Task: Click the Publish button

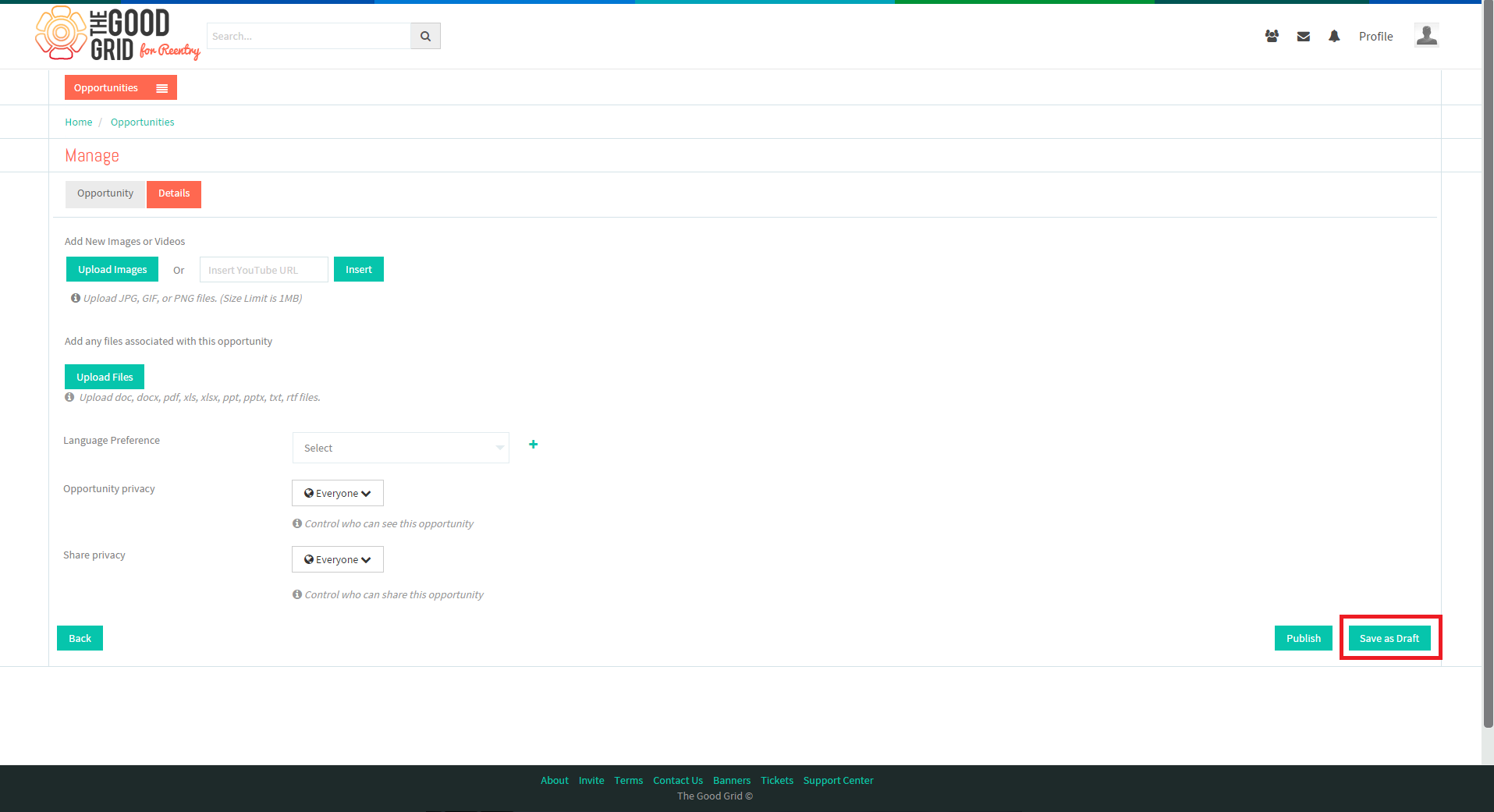Action: tap(1304, 638)
